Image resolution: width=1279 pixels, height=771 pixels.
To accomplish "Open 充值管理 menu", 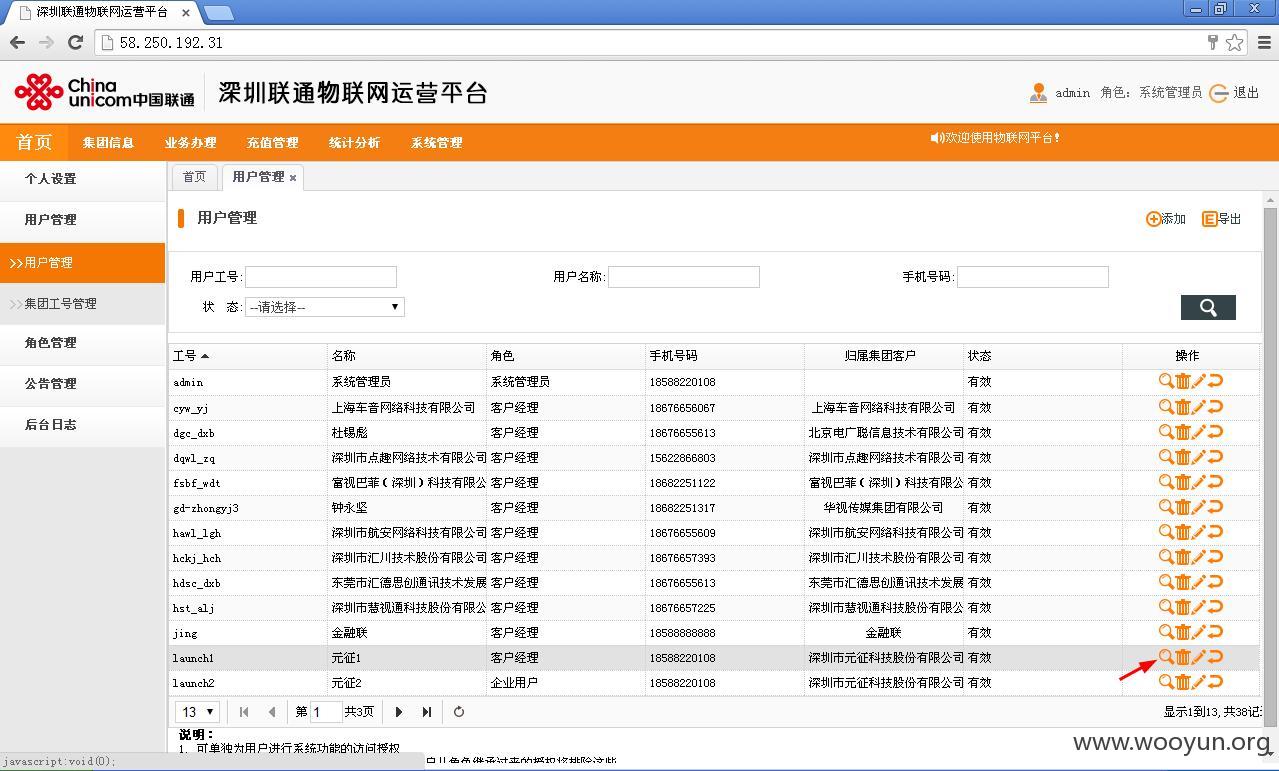I will pyautogui.click(x=272, y=142).
